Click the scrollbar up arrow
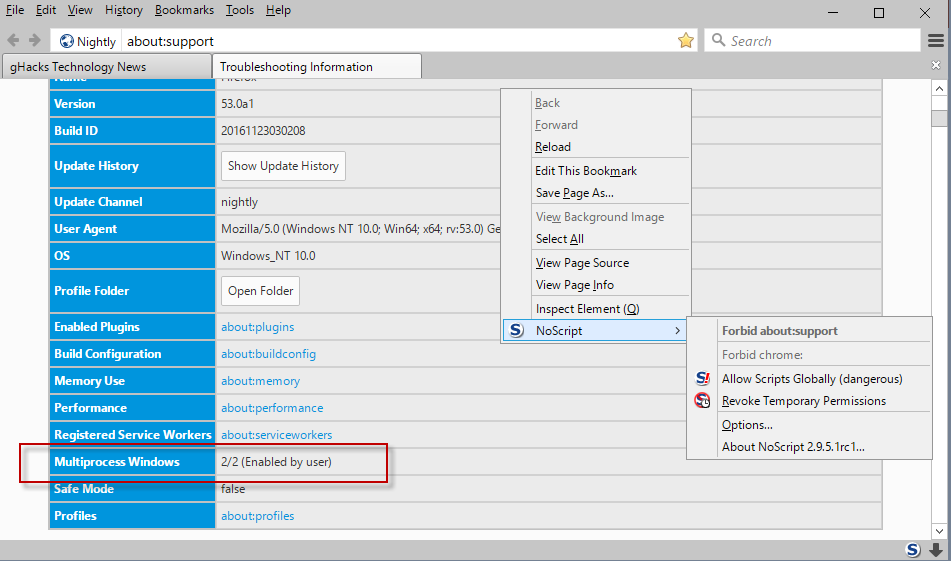This screenshot has width=951, height=561. pyautogui.click(x=939, y=89)
